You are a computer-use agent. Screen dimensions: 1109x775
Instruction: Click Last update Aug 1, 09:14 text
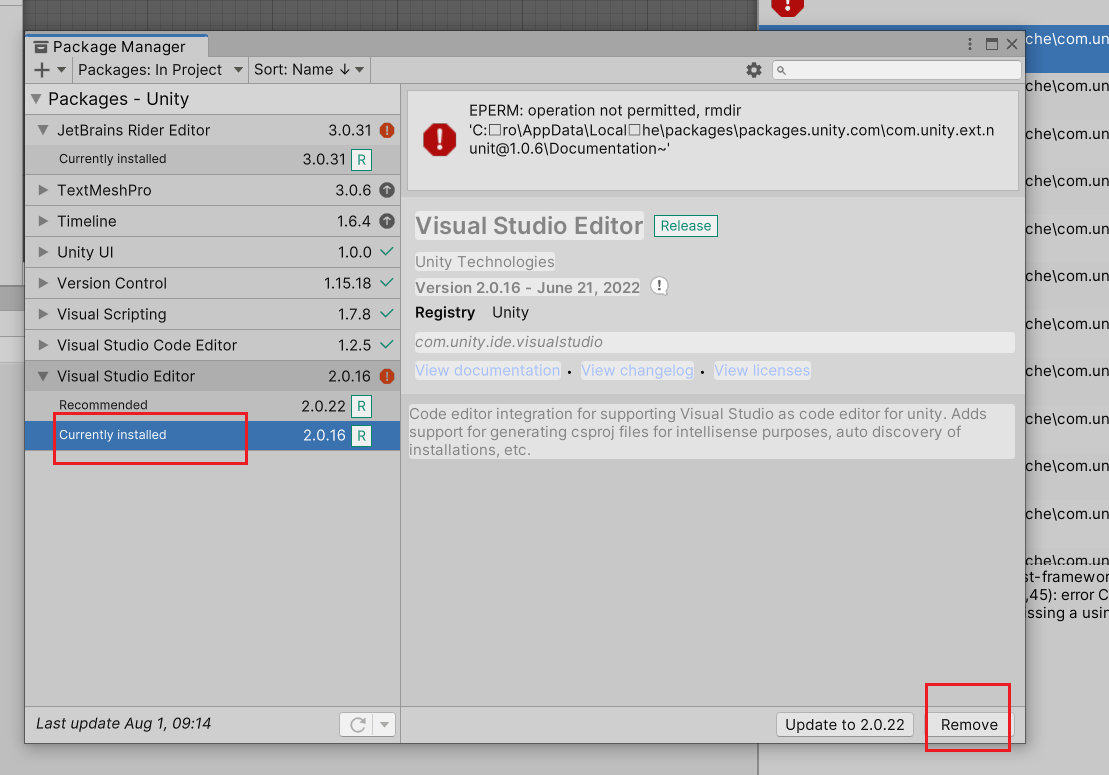124,723
